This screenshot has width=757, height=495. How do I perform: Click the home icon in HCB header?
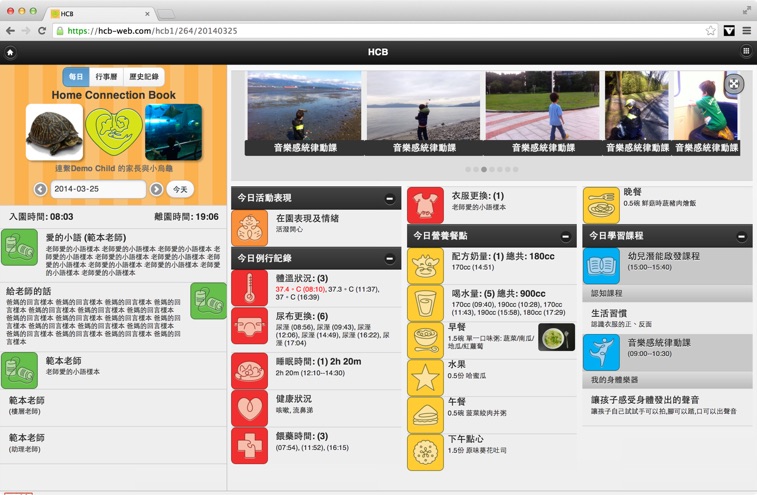(x=11, y=52)
